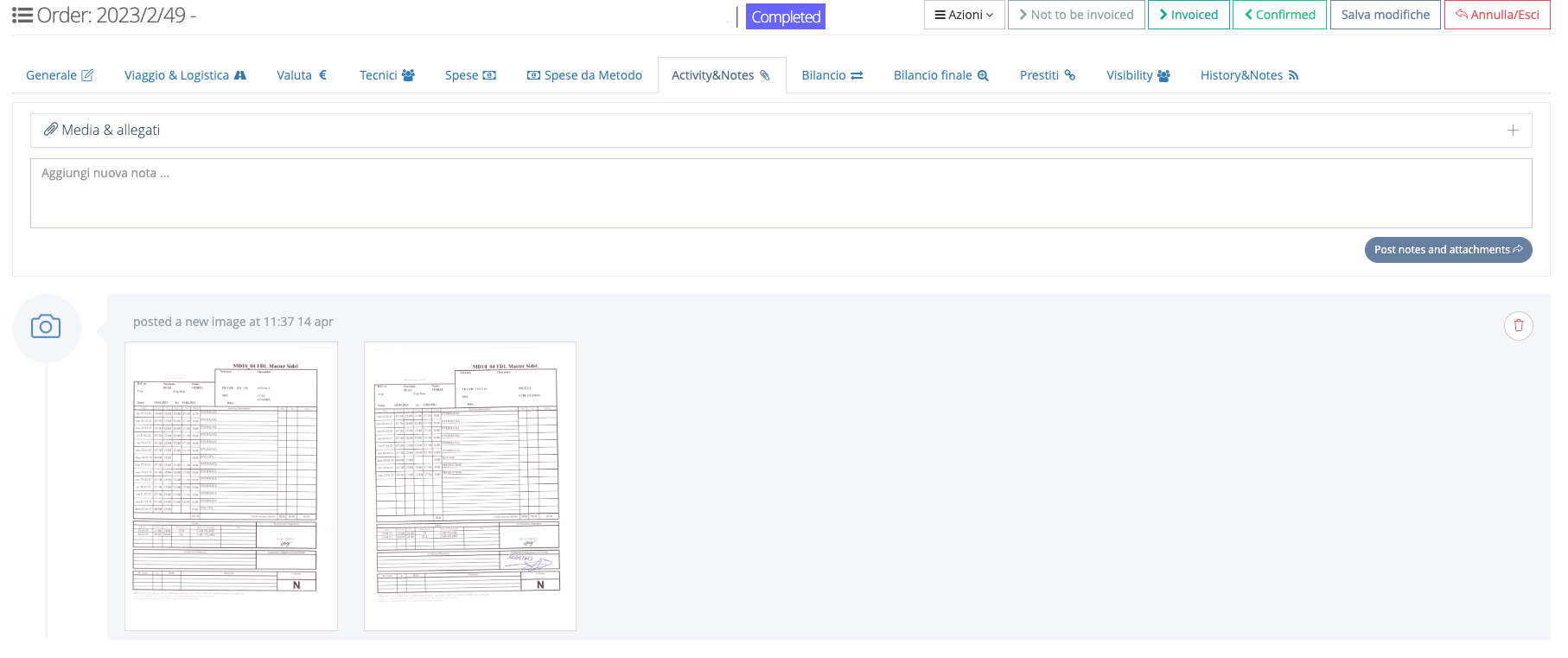Click the Annulla/Esci button
1568x658 pixels.
(1496, 15)
